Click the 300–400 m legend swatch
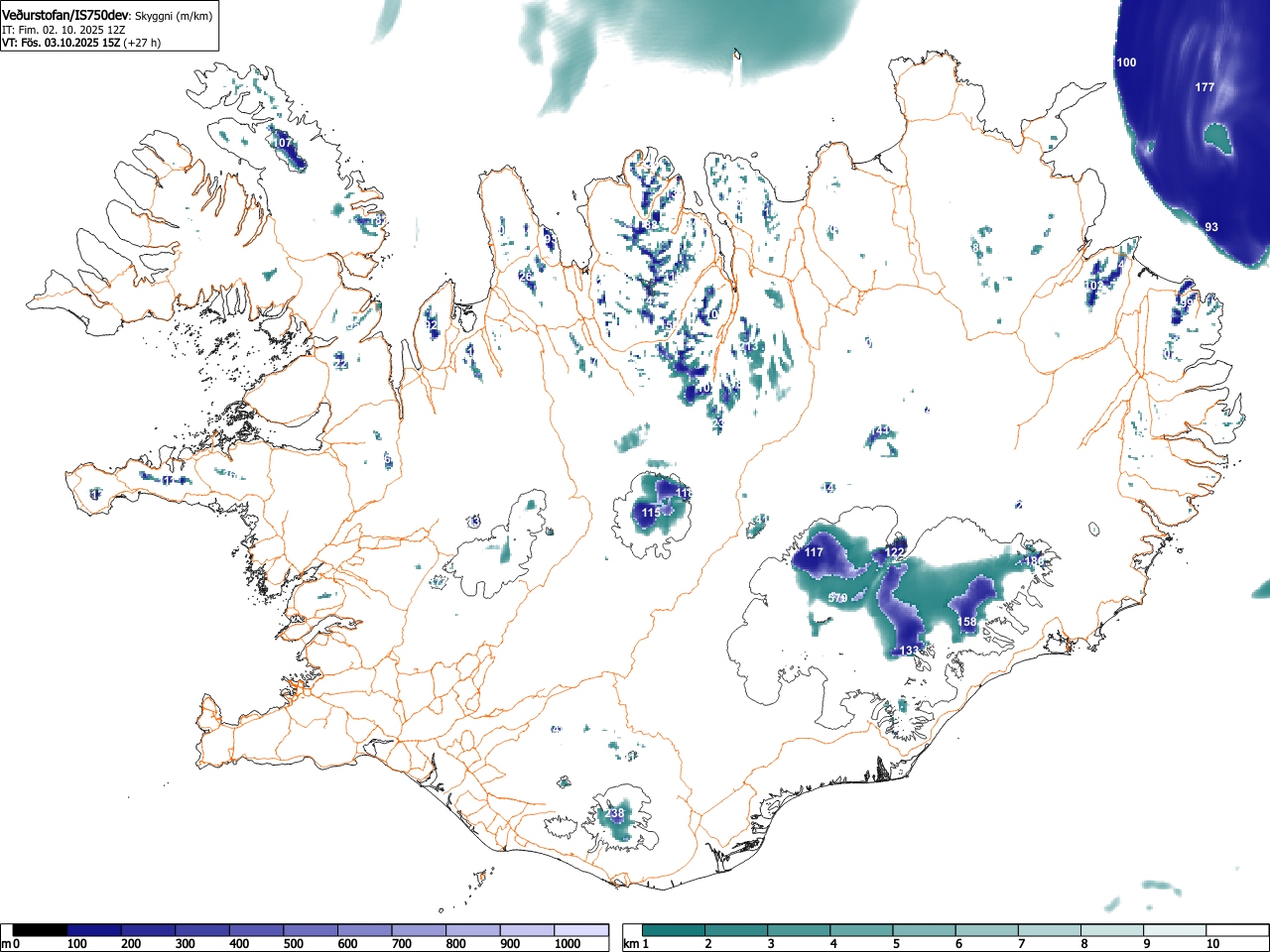 coord(203,930)
